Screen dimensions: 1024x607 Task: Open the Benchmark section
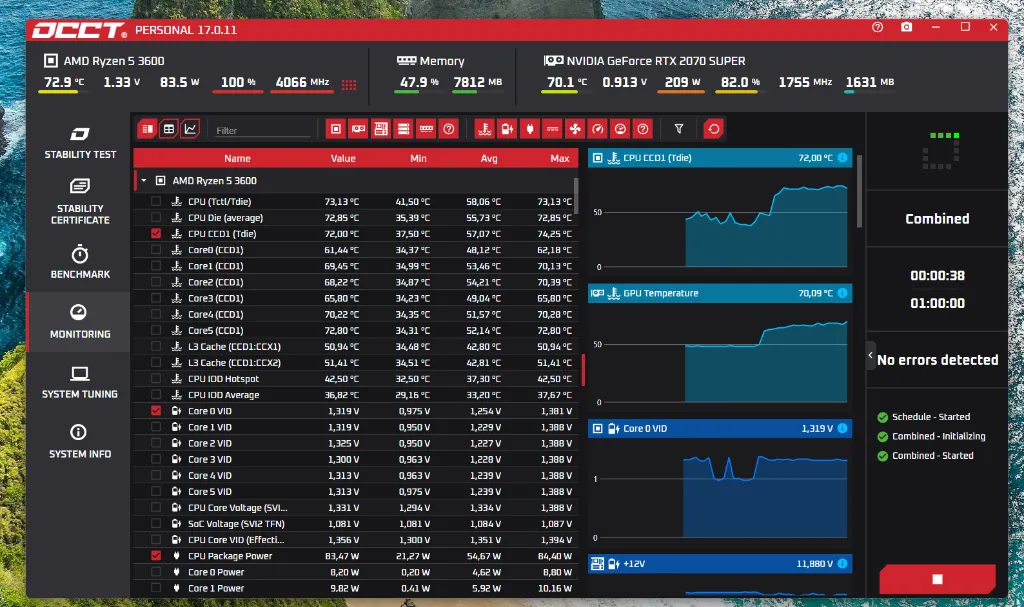click(x=80, y=262)
